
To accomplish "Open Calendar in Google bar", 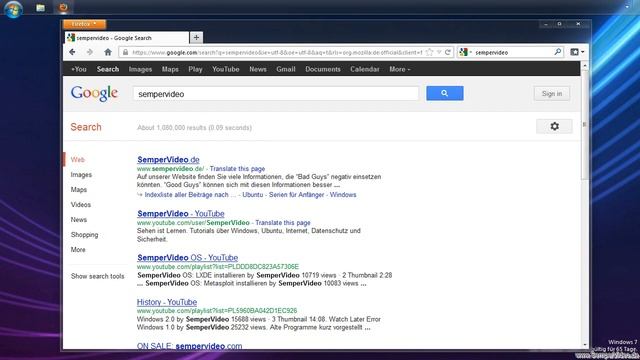I will tap(365, 69).
